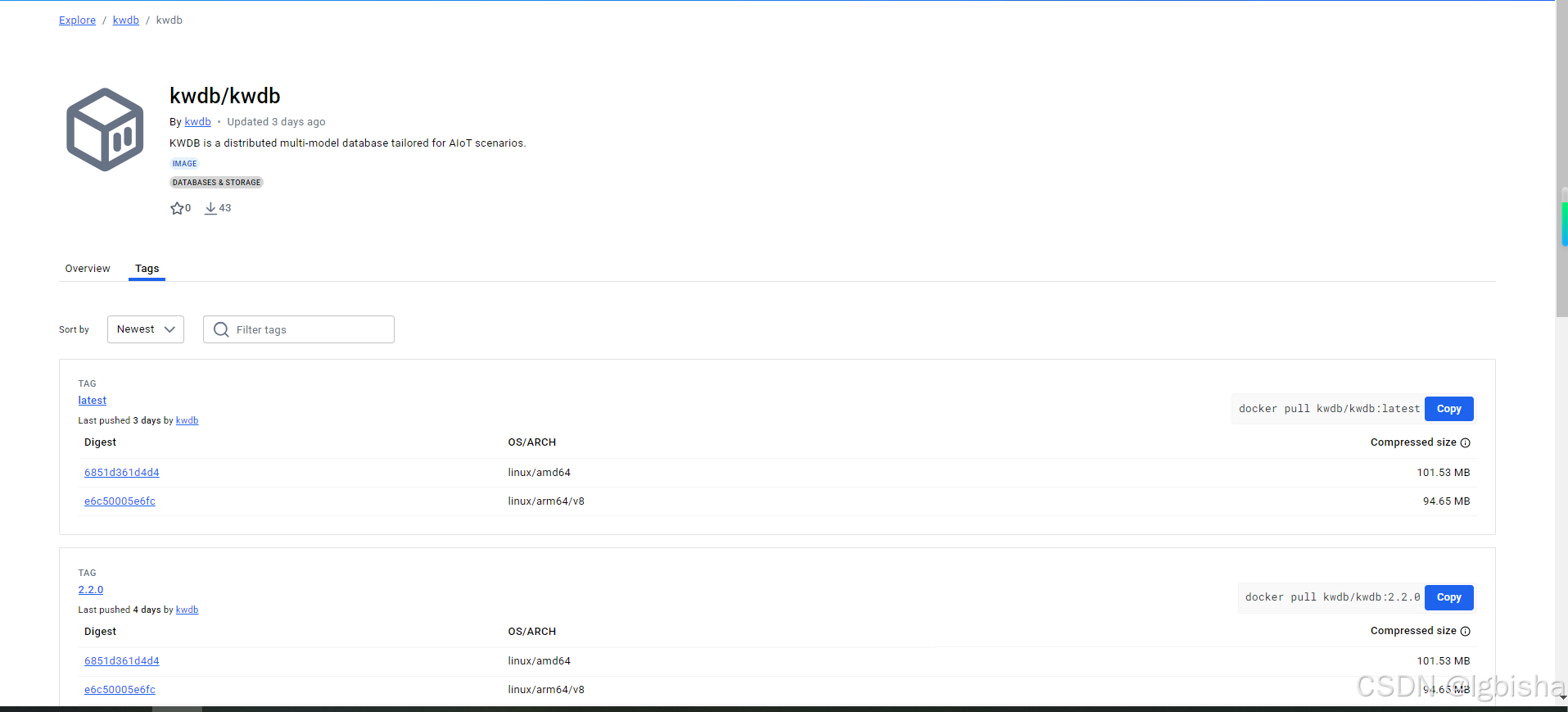Click info icon next to 2.2.0 Compressed size
Image resolution: width=1568 pixels, height=712 pixels.
[1466, 631]
